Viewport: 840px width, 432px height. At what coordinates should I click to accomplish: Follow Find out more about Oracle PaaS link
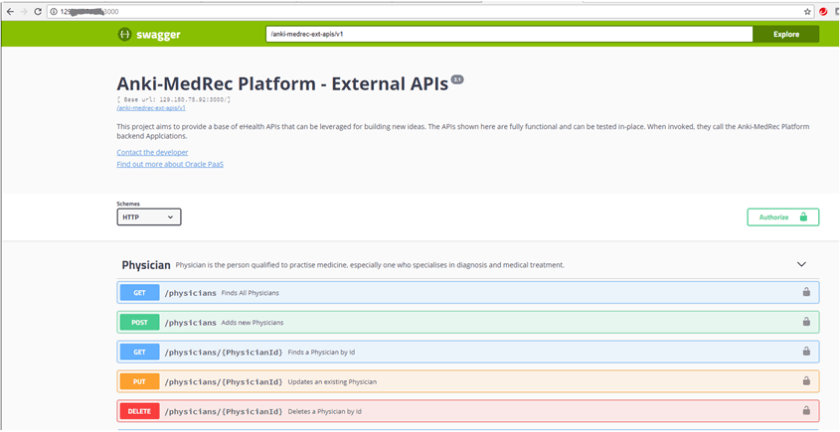[x=169, y=164]
